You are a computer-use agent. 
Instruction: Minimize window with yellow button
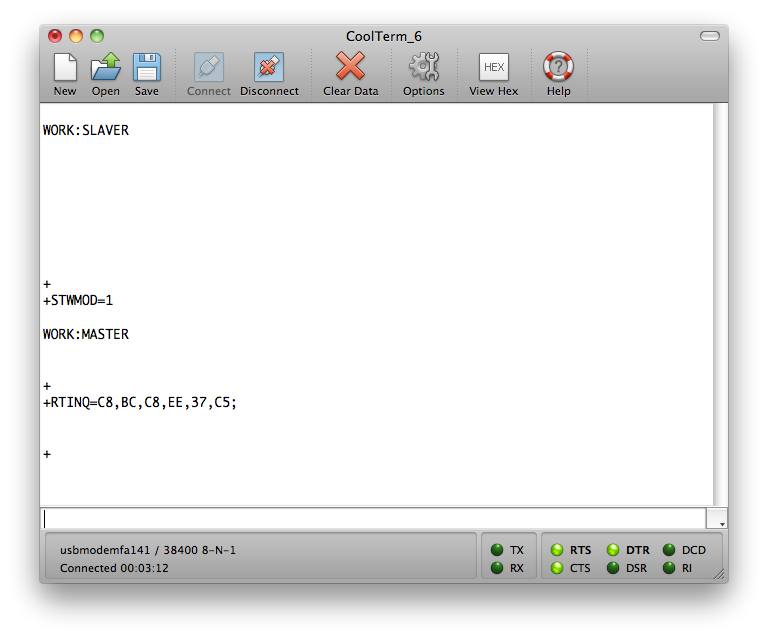point(76,36)
